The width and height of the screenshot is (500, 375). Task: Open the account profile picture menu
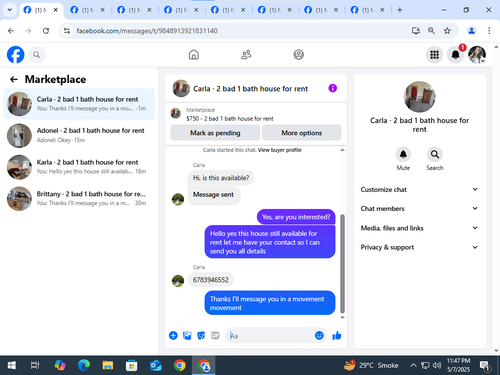[477, 55]
